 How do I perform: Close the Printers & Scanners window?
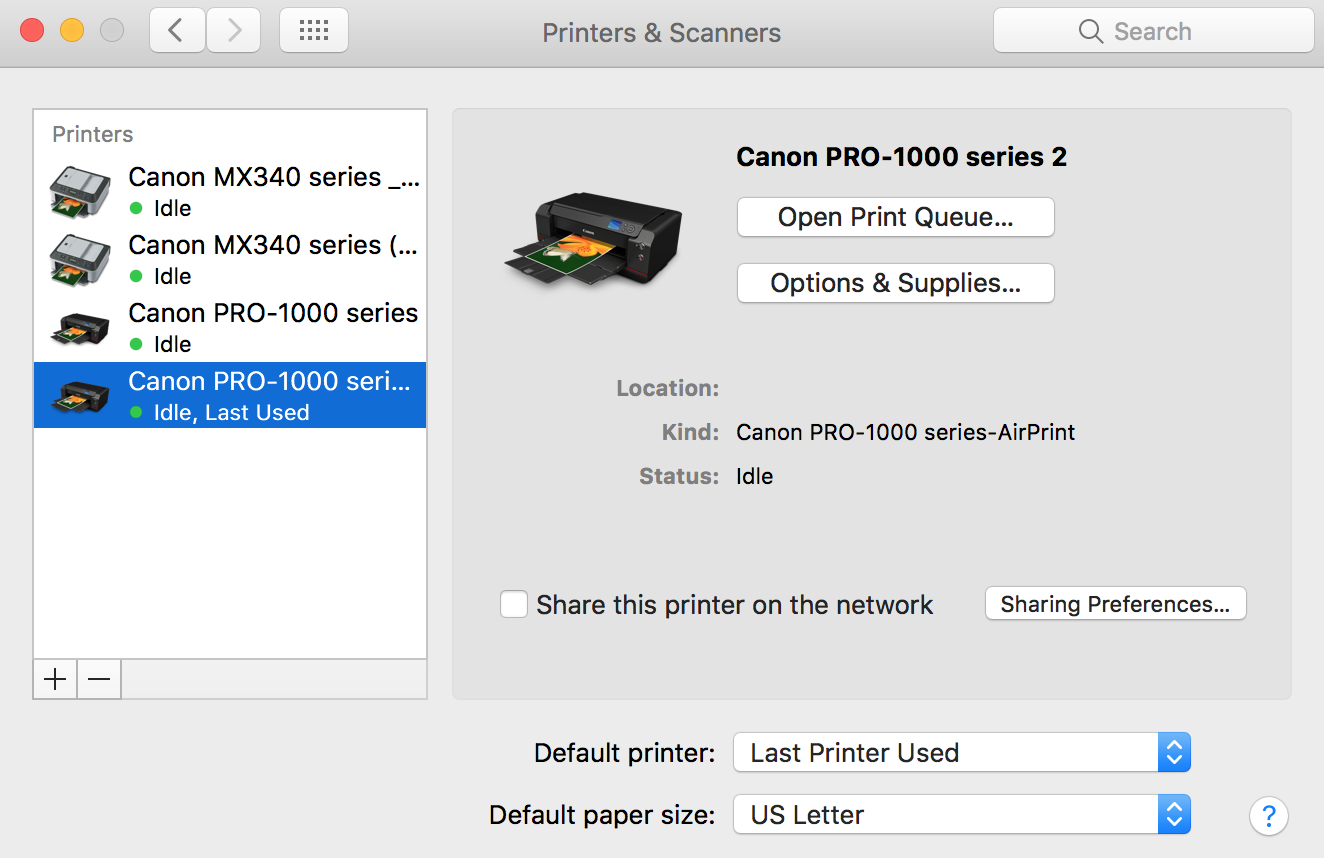pos(32,31)
